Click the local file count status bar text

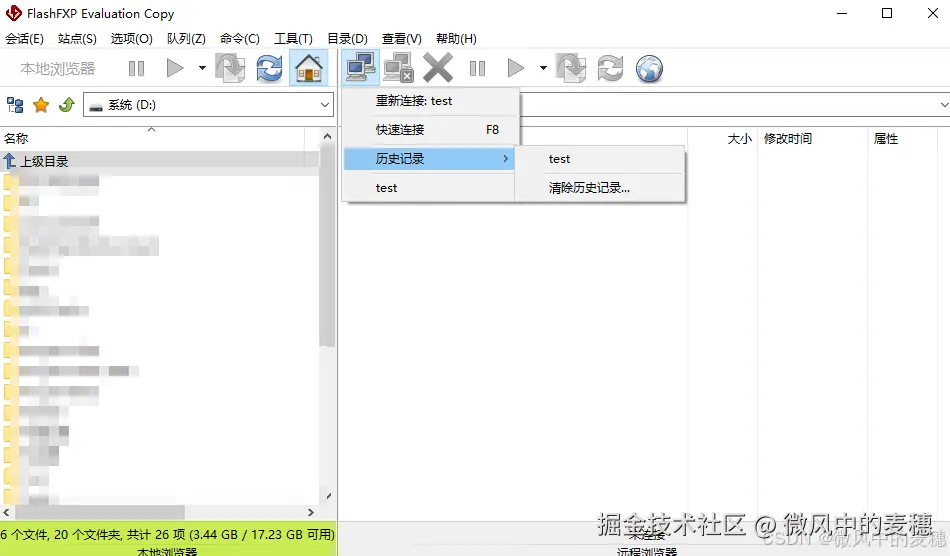[167, 535]
